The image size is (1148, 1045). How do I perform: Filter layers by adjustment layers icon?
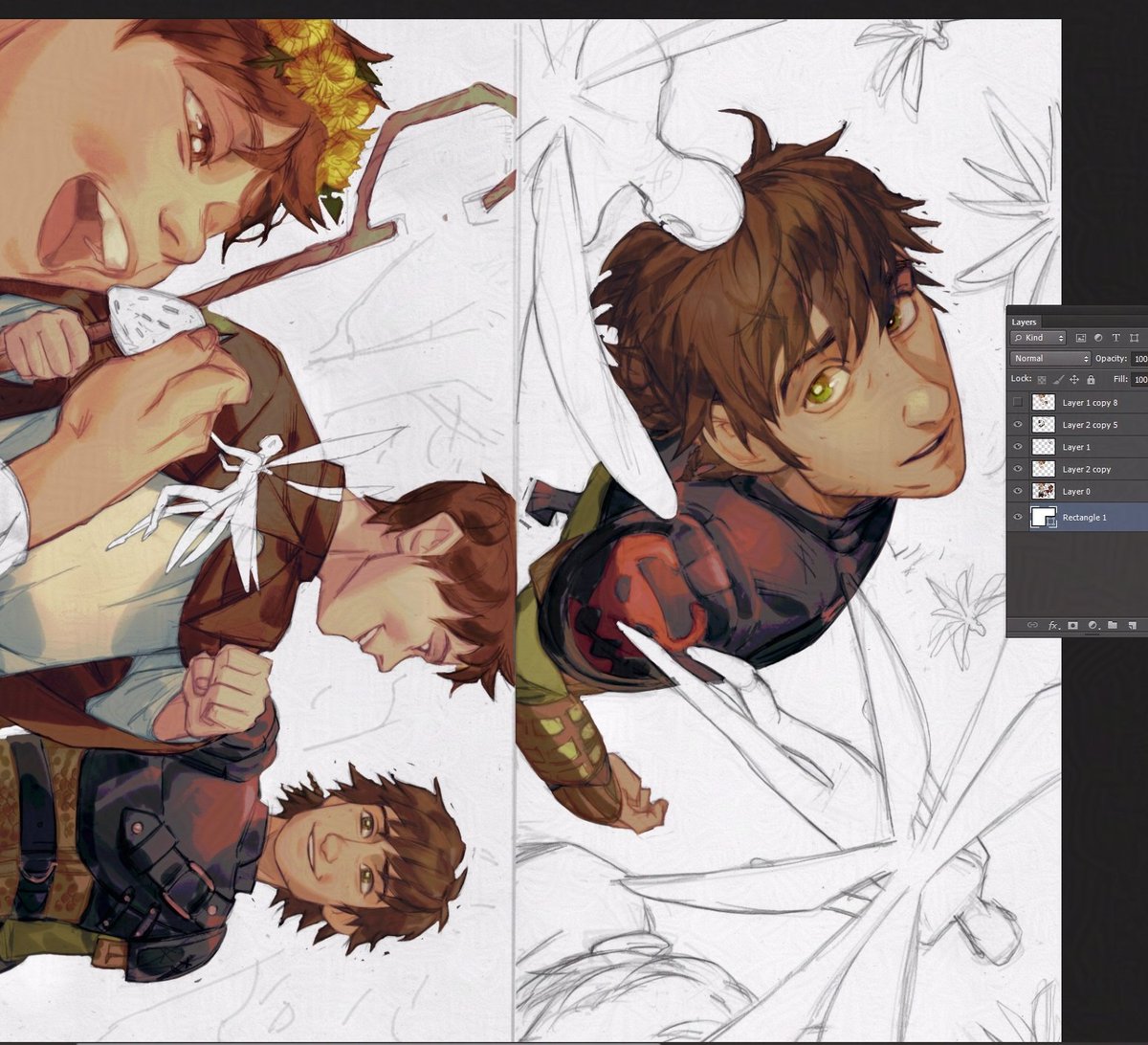coord(1098,338)
